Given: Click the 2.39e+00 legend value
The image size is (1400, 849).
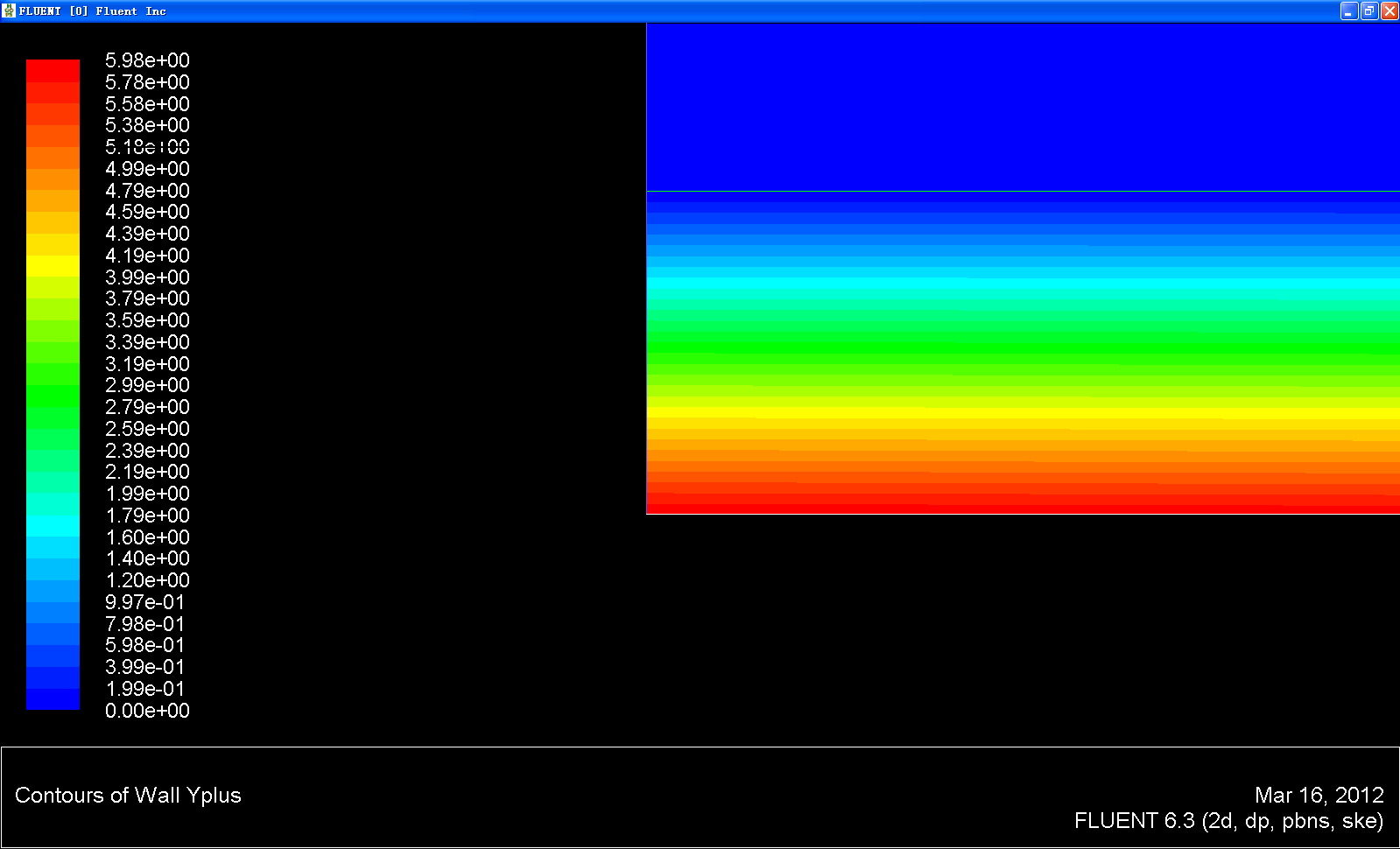Looking at the screenshot, I should tap(147, 451).
